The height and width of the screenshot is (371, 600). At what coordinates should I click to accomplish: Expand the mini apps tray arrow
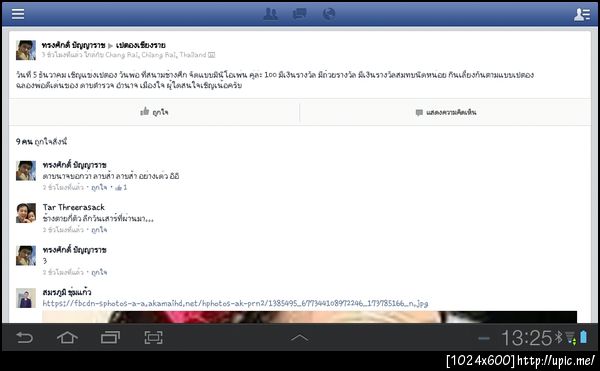click(300, 338)
